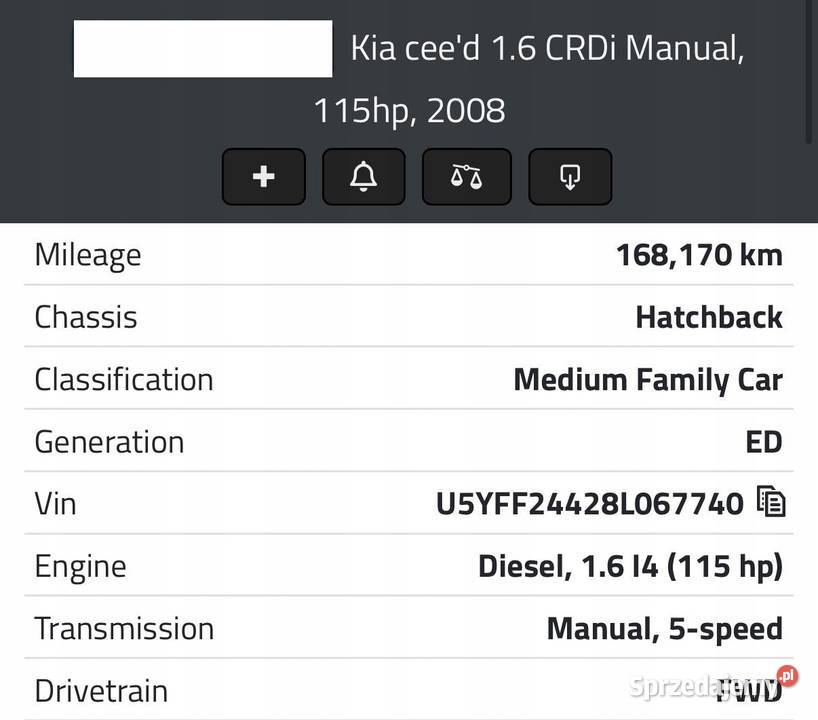Click the plus icon to add vehicle
The height and width of the screenshot is (720, 818).
263,176
